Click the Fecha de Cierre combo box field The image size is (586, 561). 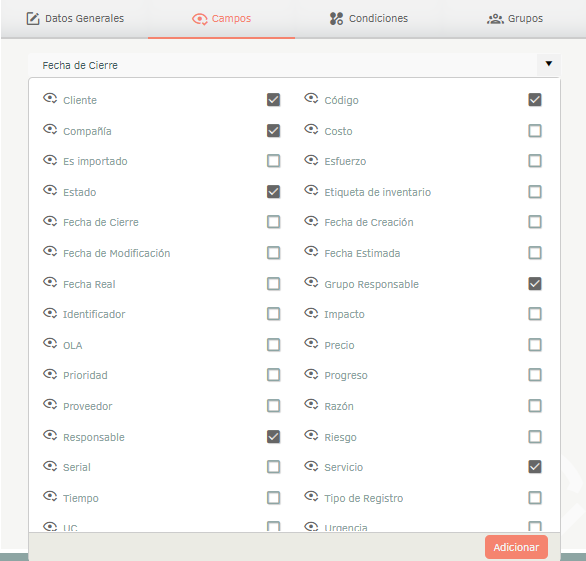(294, 65)
